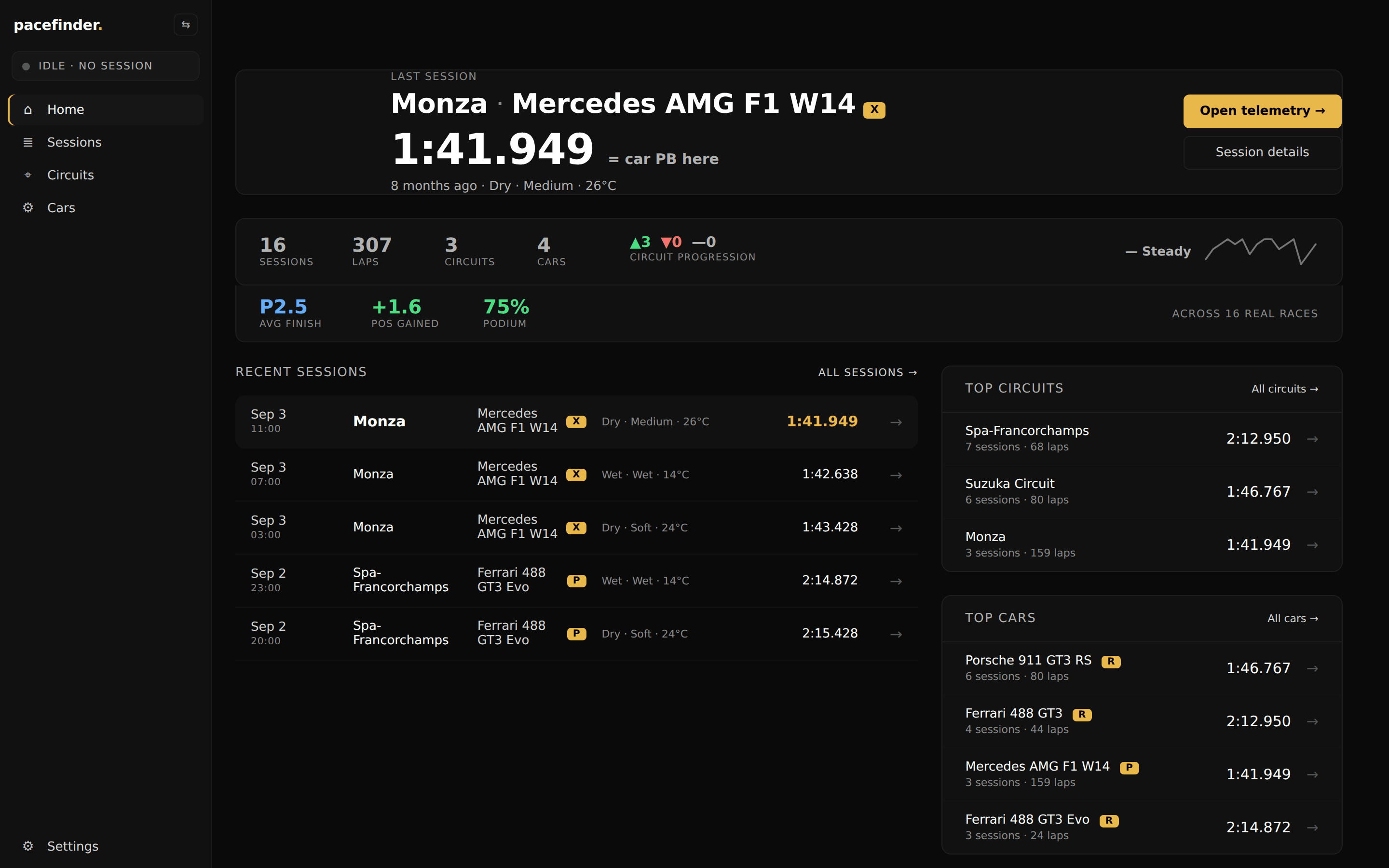Image resolution: width=1389 pixels, height=868 pixels.
Task: Click the large 1:41.949 last session time
Action: 492,149
